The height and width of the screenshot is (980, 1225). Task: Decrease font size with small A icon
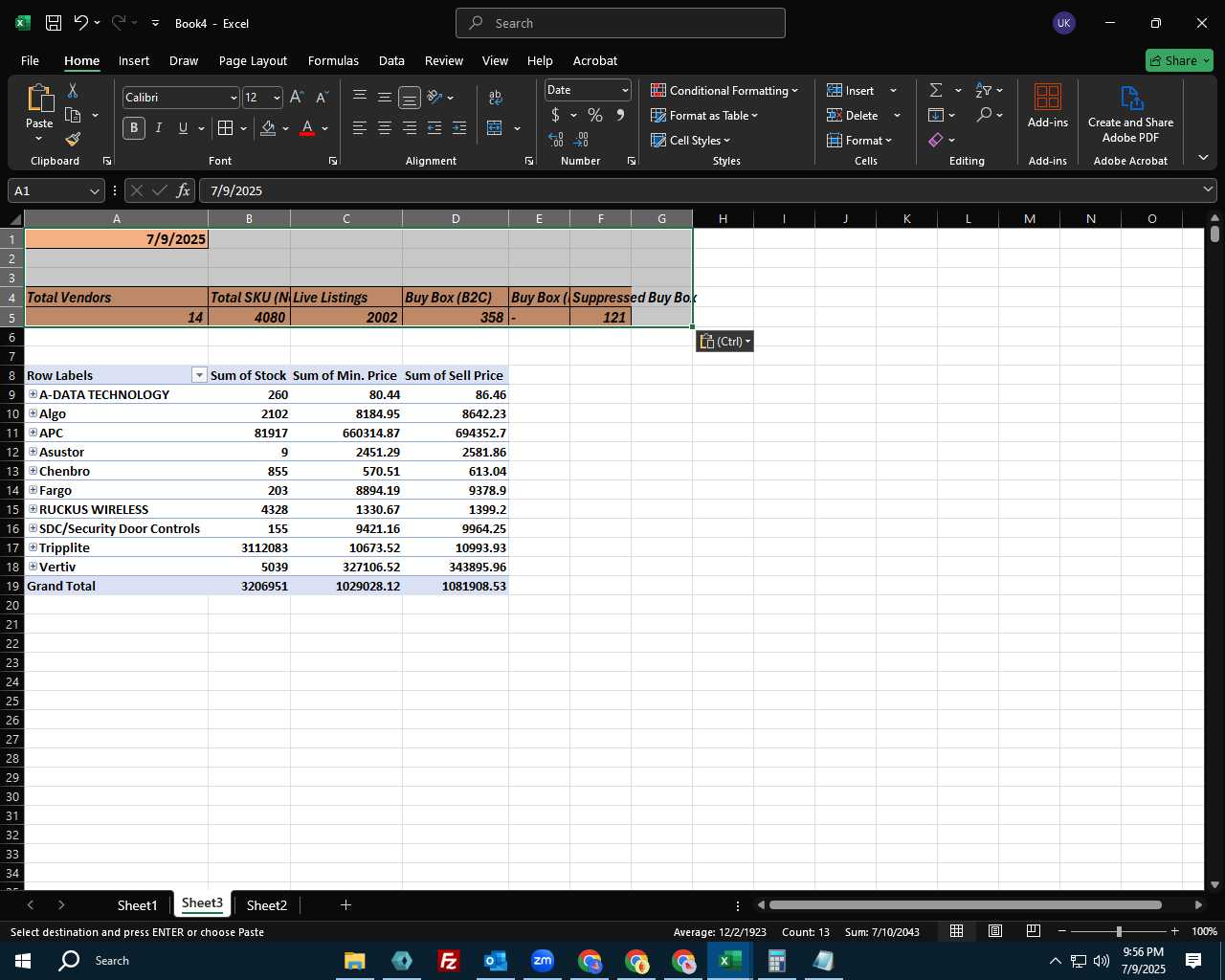(x=322, y=98)
